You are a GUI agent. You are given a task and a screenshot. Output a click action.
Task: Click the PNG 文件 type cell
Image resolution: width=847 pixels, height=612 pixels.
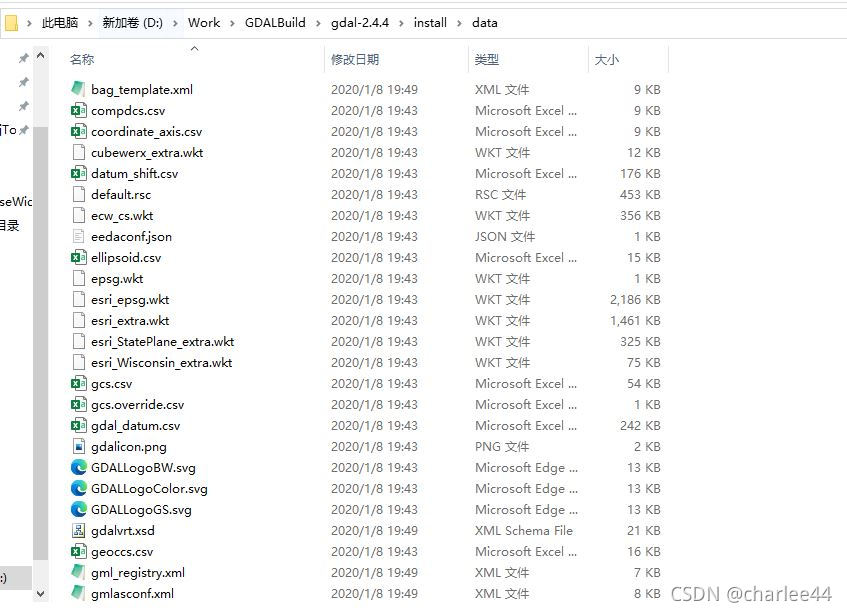click(x=502, y=447)
